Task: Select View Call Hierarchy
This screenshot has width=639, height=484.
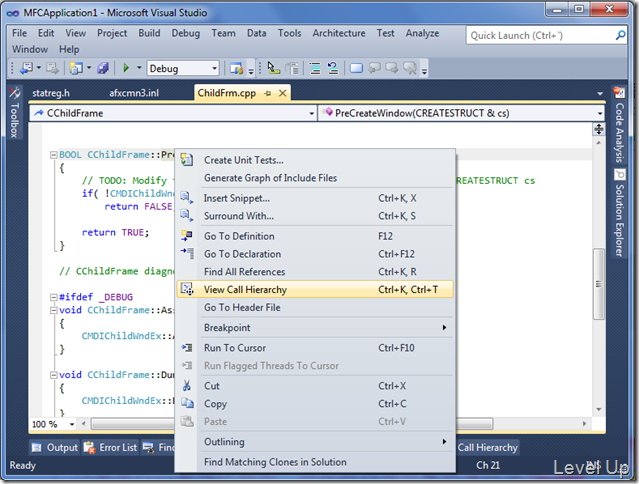Action: (x=315, y=289)
